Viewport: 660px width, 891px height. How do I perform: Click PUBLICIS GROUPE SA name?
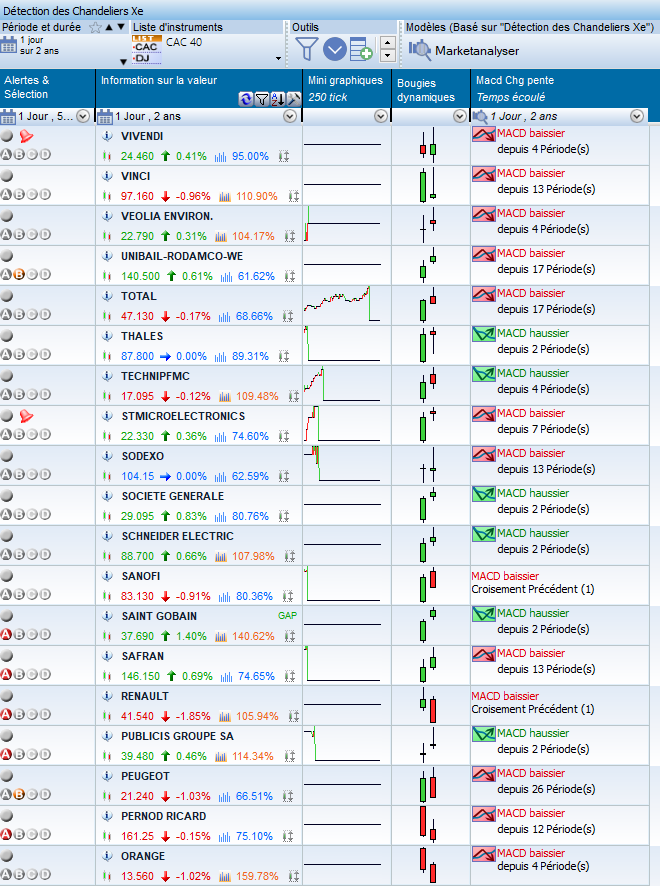[x=177, y=736]
